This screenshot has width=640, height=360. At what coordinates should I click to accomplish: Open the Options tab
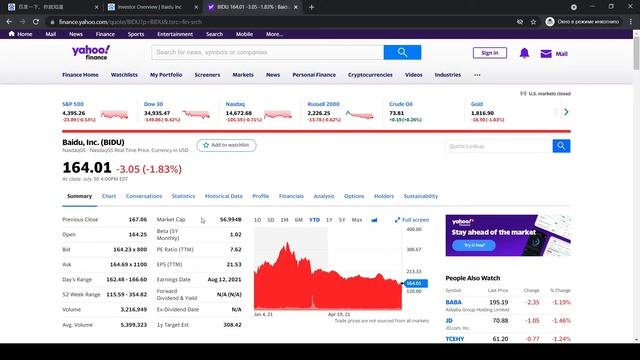354,196
